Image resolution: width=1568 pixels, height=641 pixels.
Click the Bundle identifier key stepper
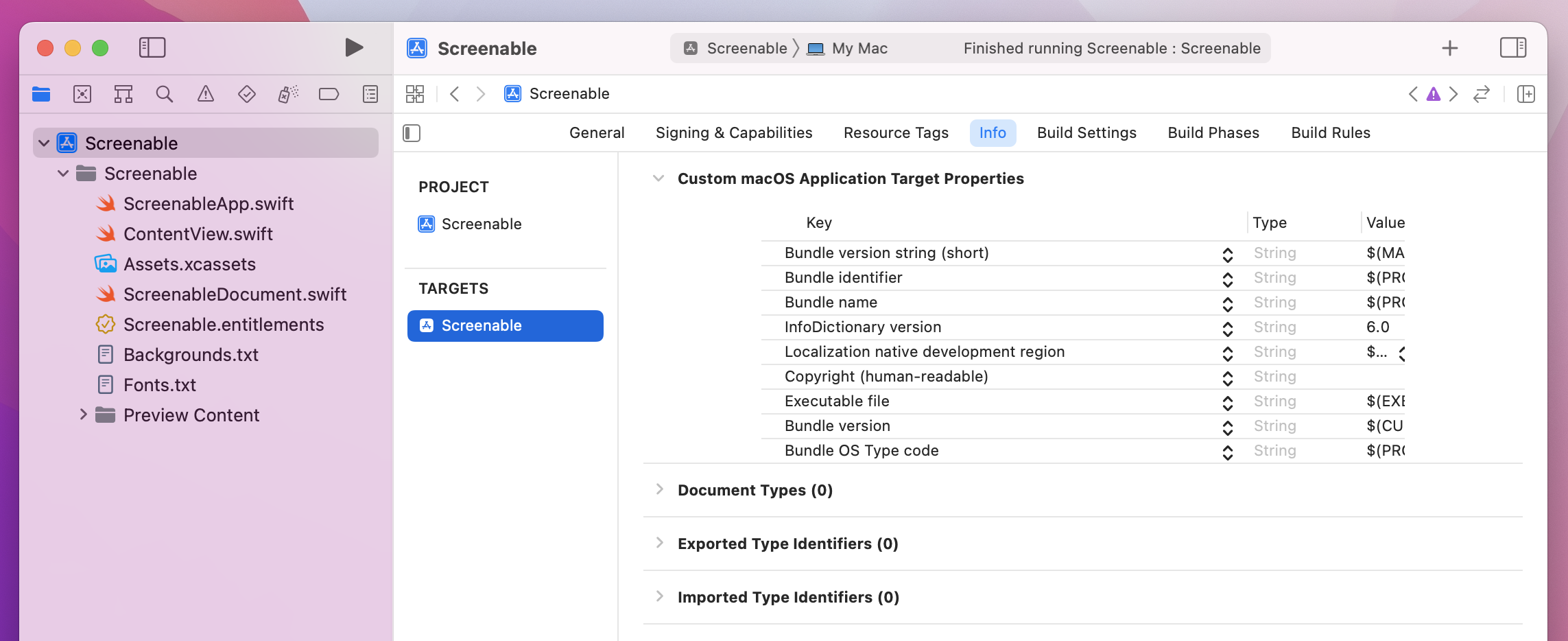coord(1227,279)
